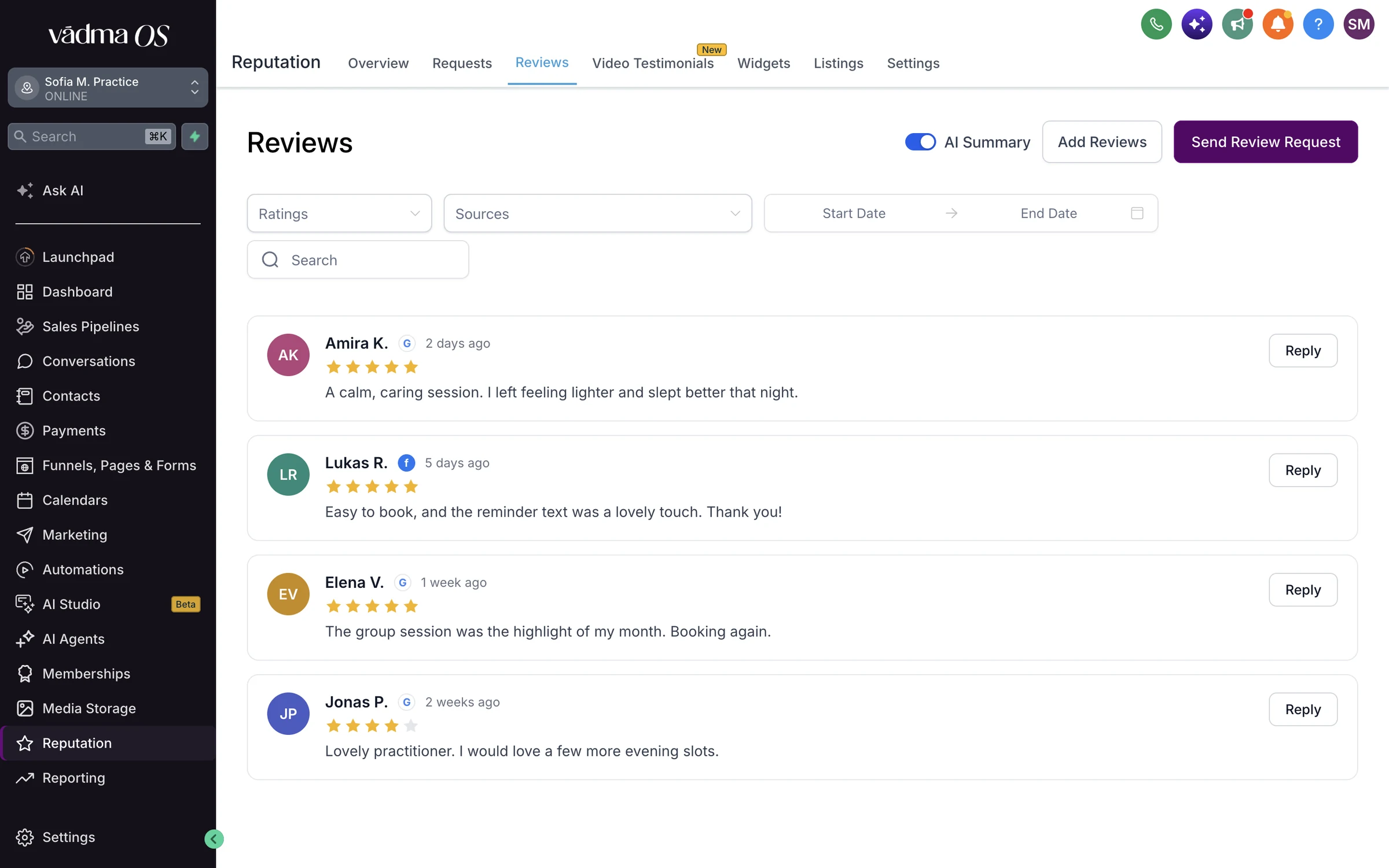Toggle the AI Summary switch off
1389x868 pixels.
[920, 142]
